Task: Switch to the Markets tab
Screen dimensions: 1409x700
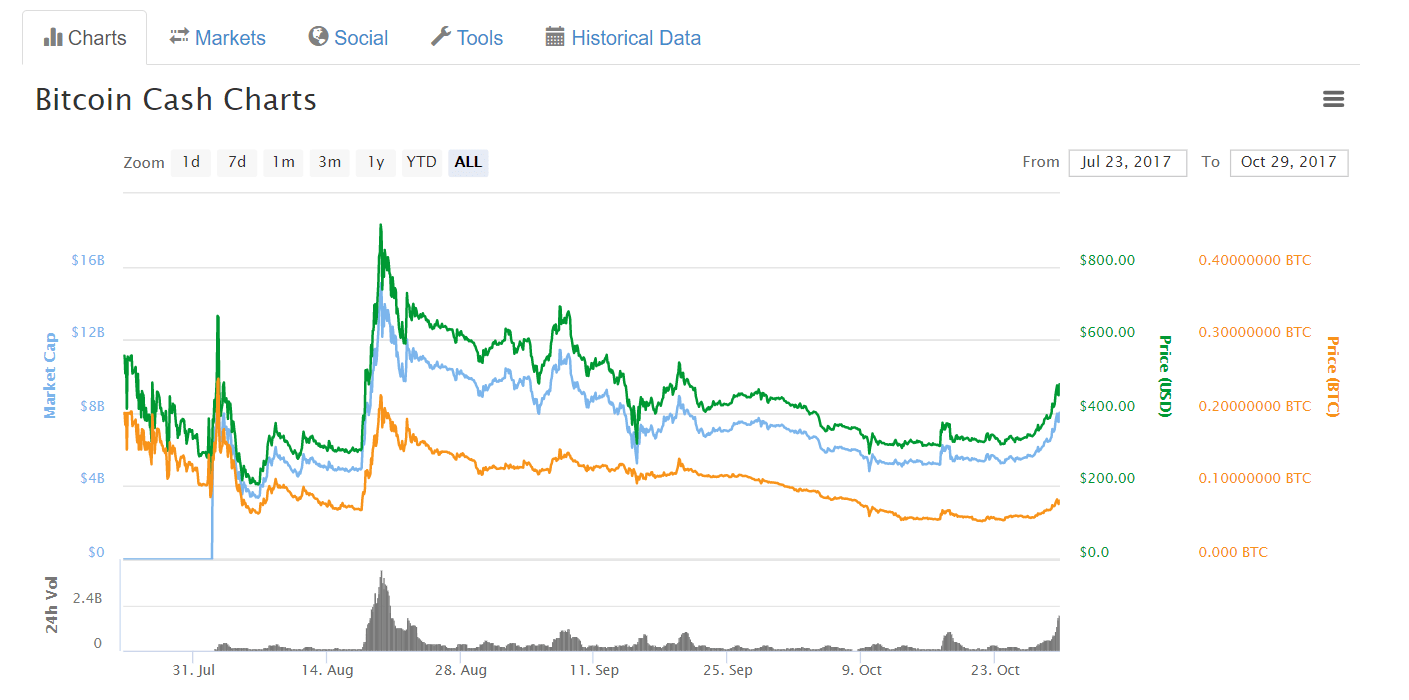Action: pos(230,38)
